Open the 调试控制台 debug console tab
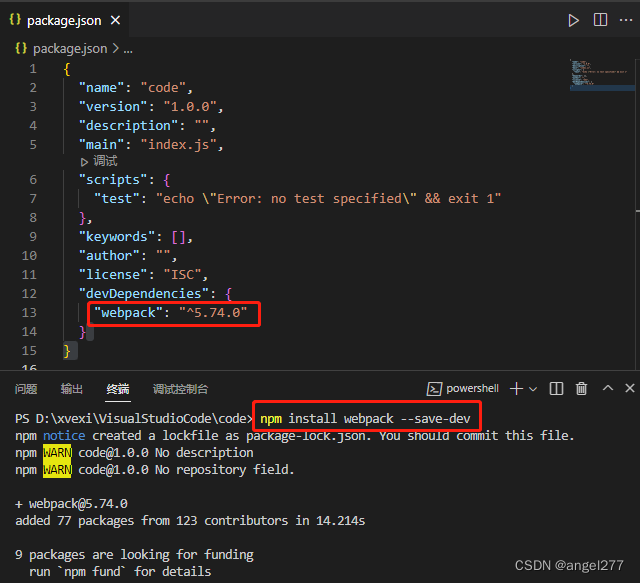640x583 pixels. pyautogui.click(x=180, y=389)
